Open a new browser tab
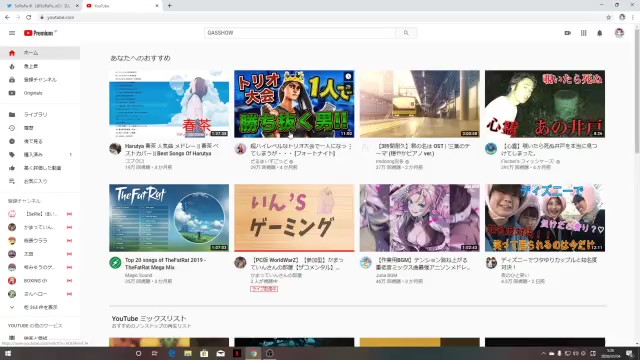Image resolution: width=640 pixels, height=360 pixels. tap(169, 6)
